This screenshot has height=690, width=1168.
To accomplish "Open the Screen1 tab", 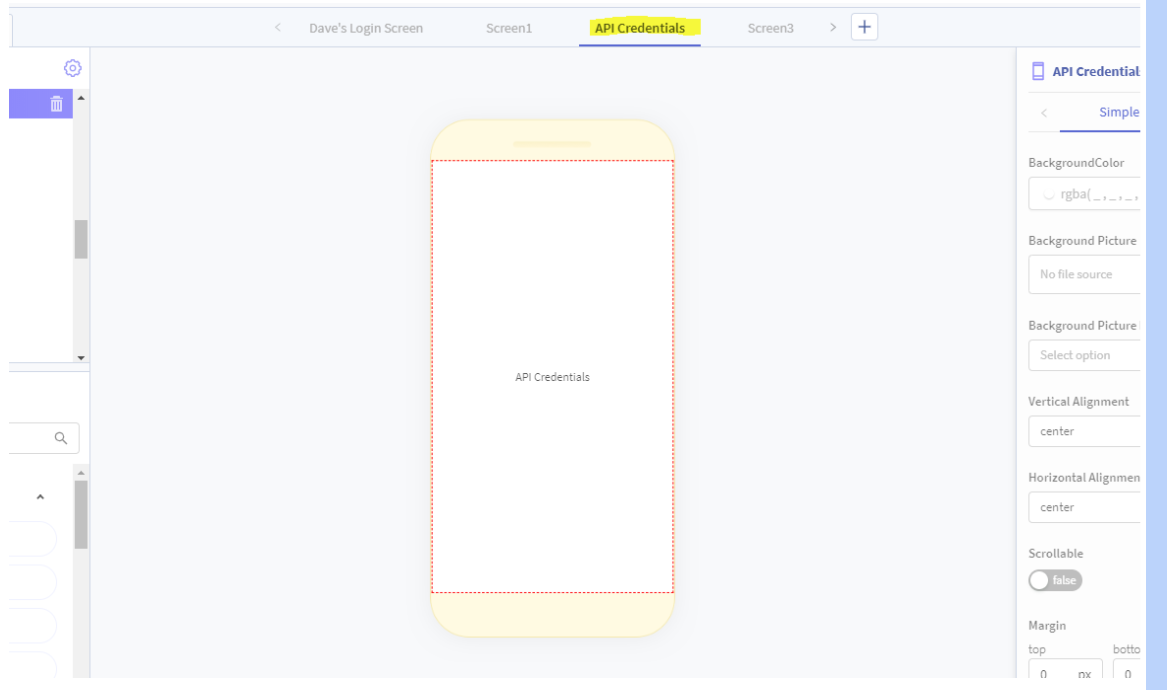I will (x=508, y=28).
